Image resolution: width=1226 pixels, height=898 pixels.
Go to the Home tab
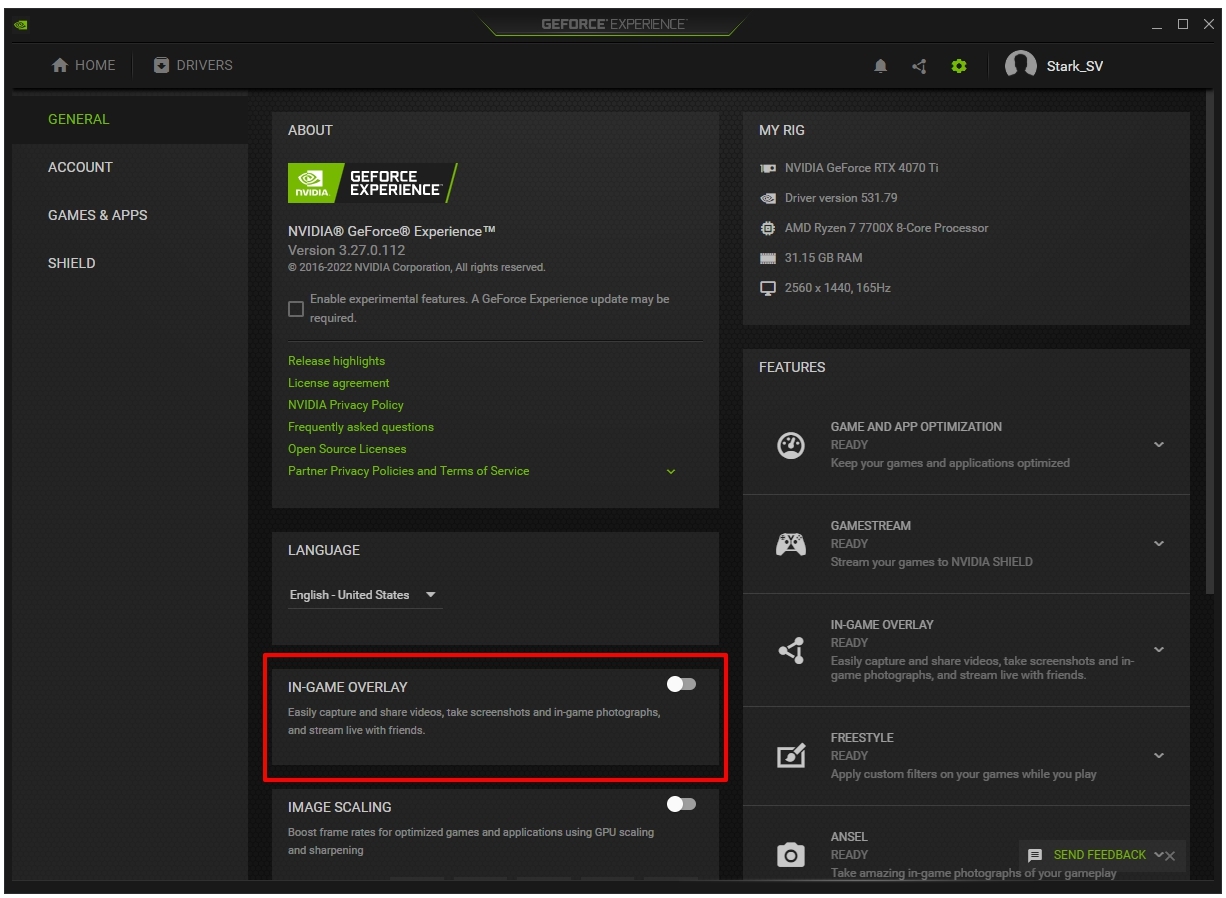point(84,65)
